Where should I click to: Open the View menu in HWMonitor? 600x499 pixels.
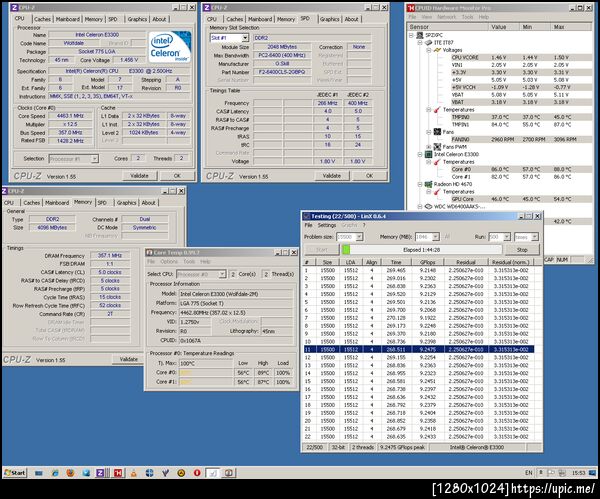tap(426, 17)
